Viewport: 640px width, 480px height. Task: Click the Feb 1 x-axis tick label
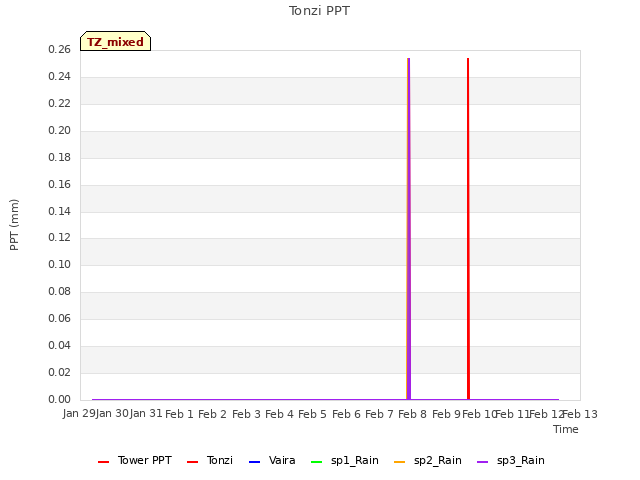179,414
